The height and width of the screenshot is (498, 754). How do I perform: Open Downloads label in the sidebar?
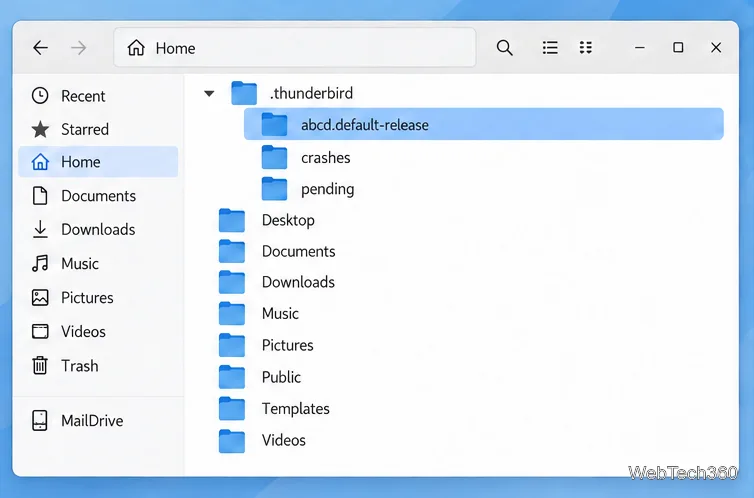coord(98,230)
